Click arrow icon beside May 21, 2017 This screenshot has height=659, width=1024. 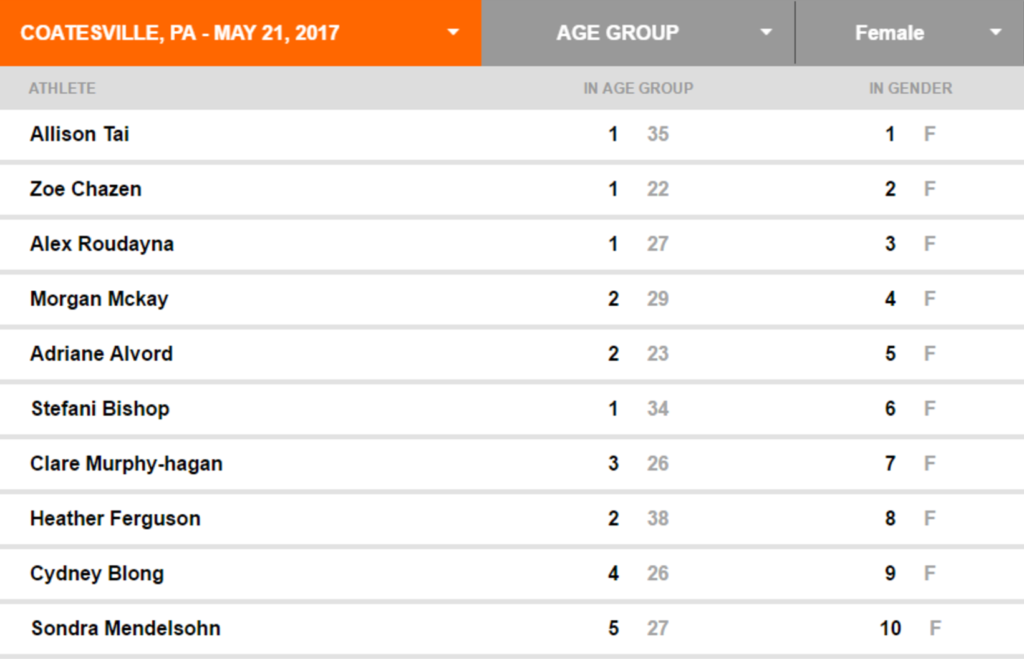pyautogui.click(x=453, y=32)
